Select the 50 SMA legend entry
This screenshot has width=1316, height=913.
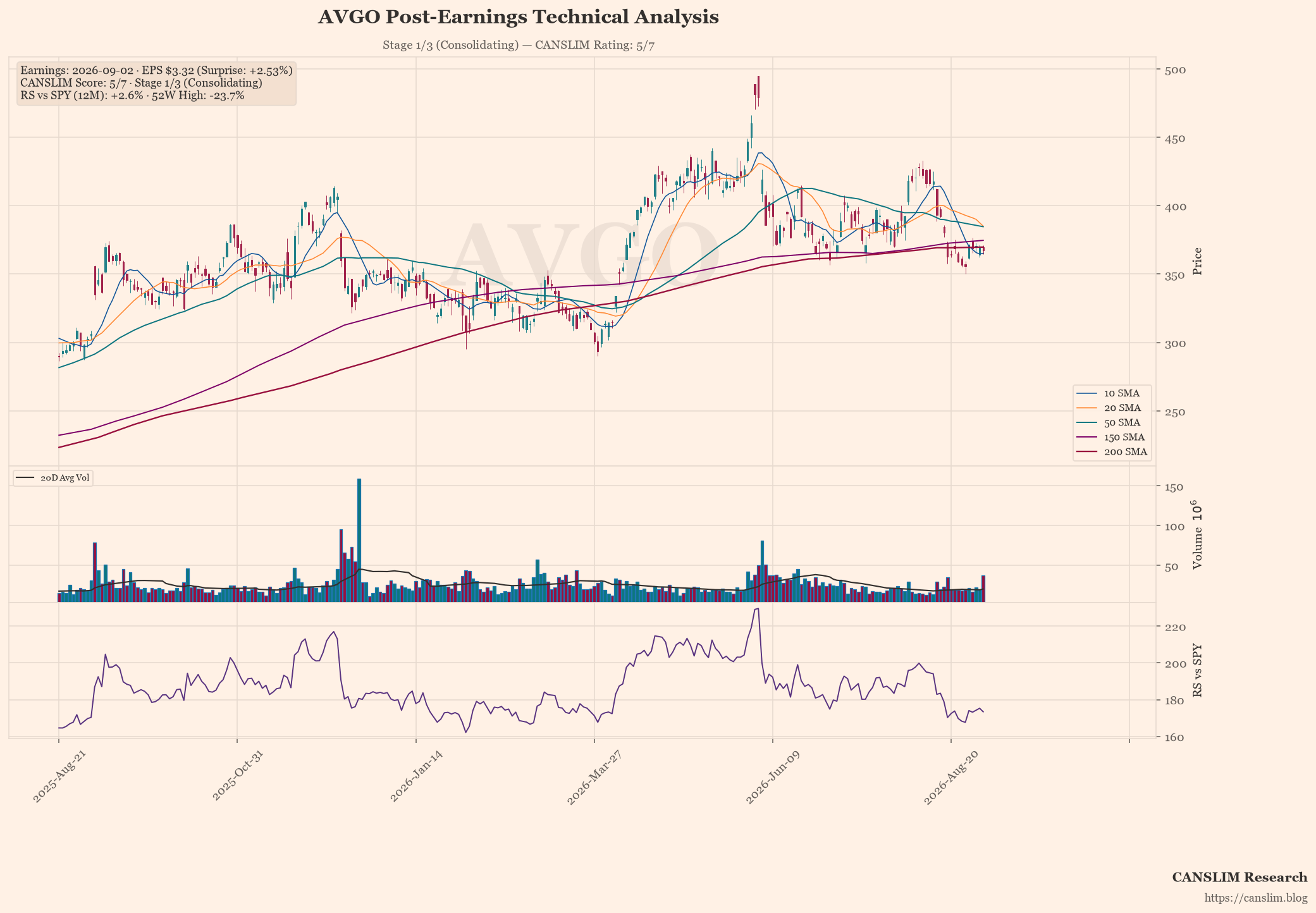click(1112, 422)
